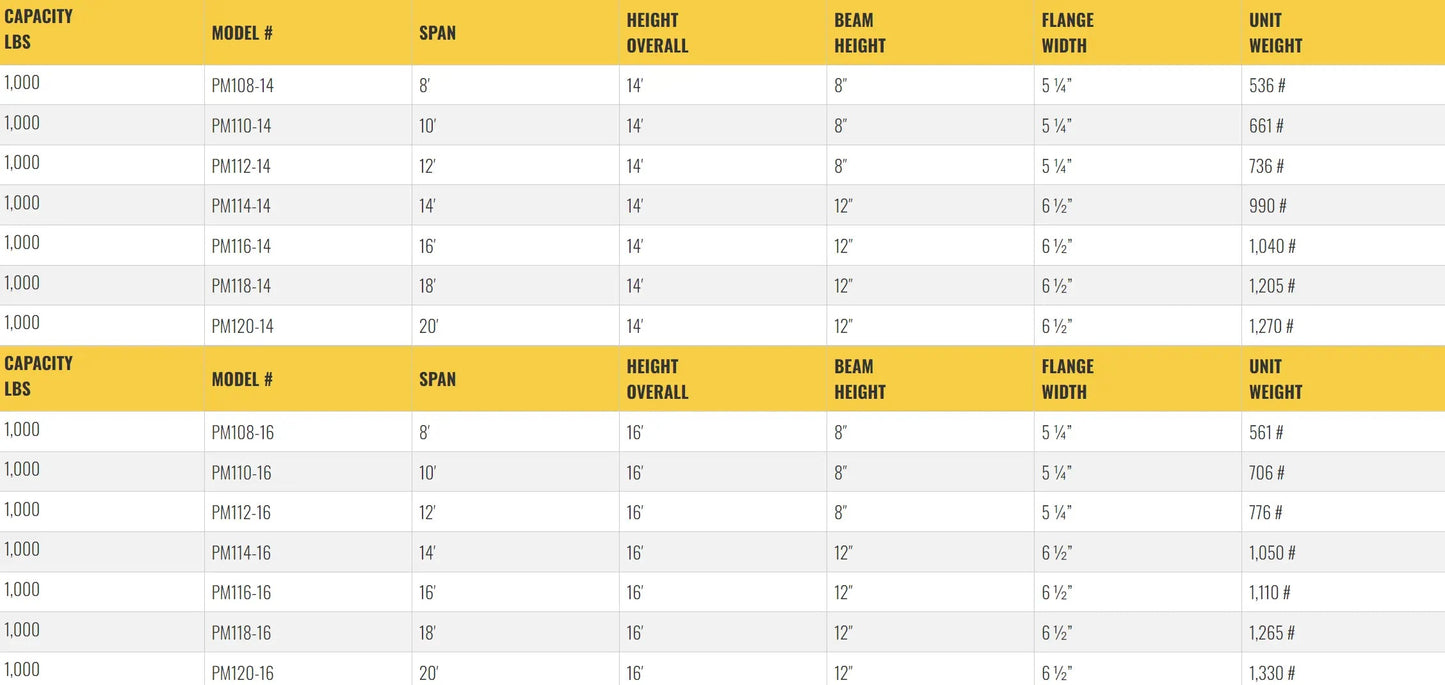Click the PM118-16 model cell
Viewport: 1445px width, 685px height.
pos(241,633)
